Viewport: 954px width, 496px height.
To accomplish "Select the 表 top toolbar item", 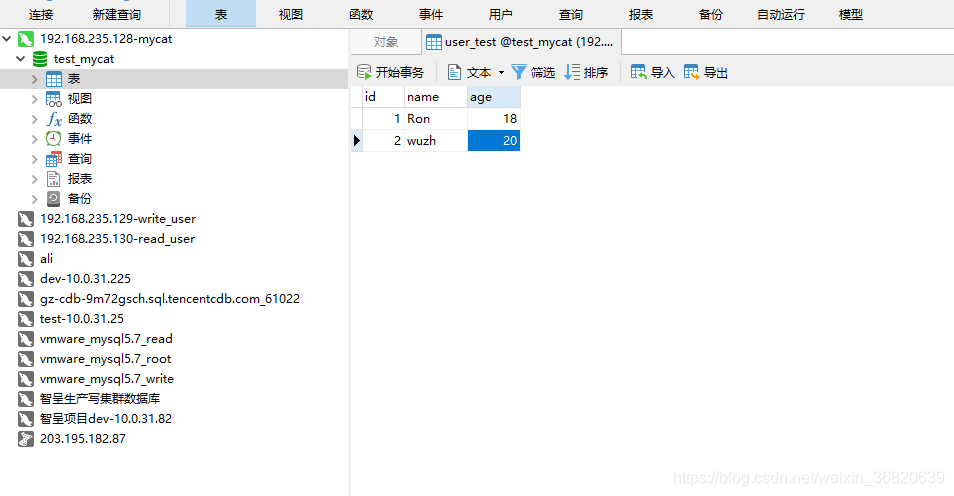I will (x=221, y=14).
